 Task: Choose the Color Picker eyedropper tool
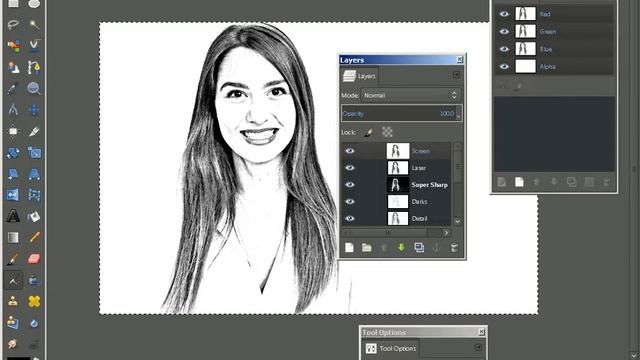tap(13, 89)
